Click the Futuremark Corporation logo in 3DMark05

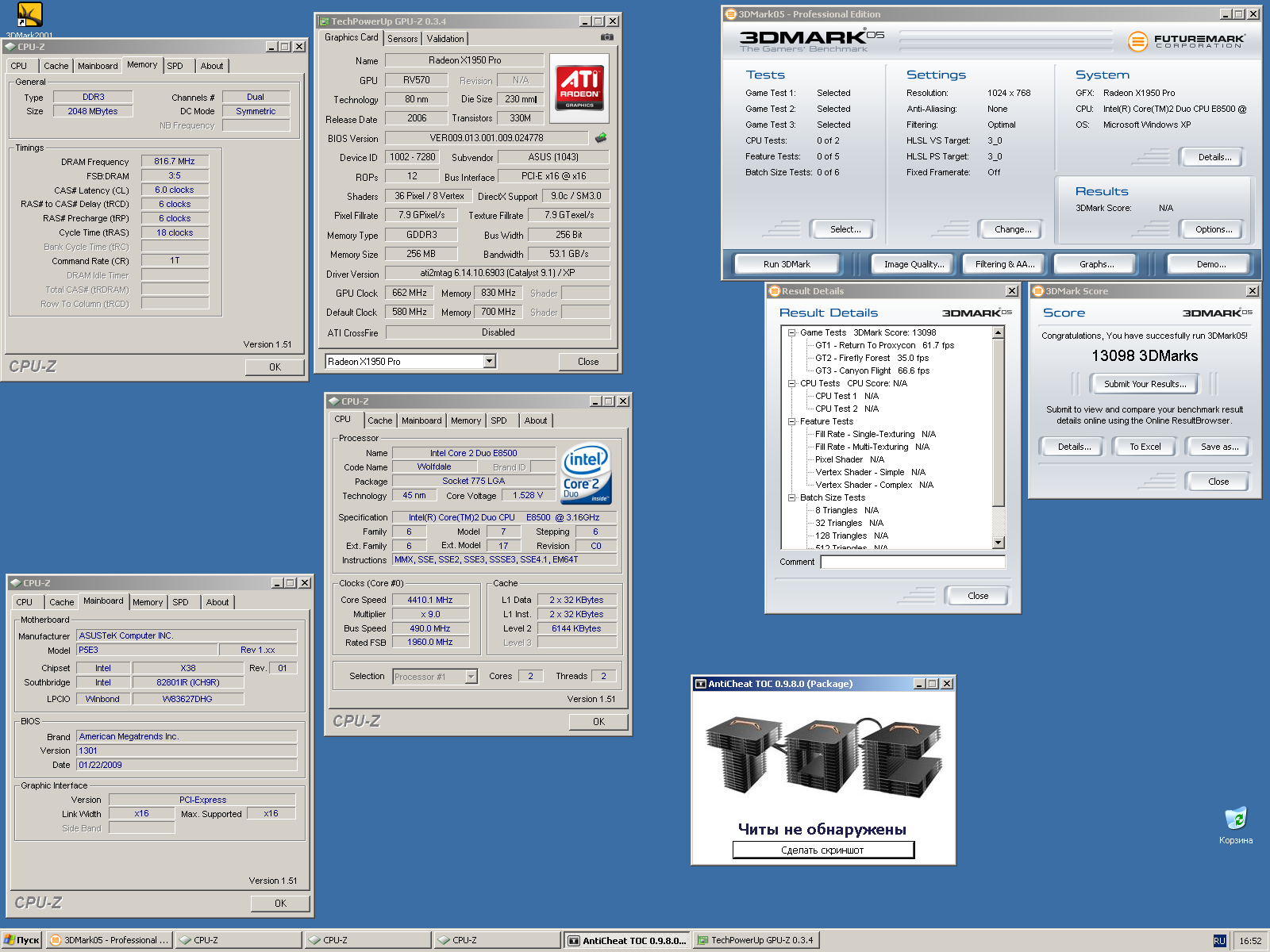tap(1187, 41)
